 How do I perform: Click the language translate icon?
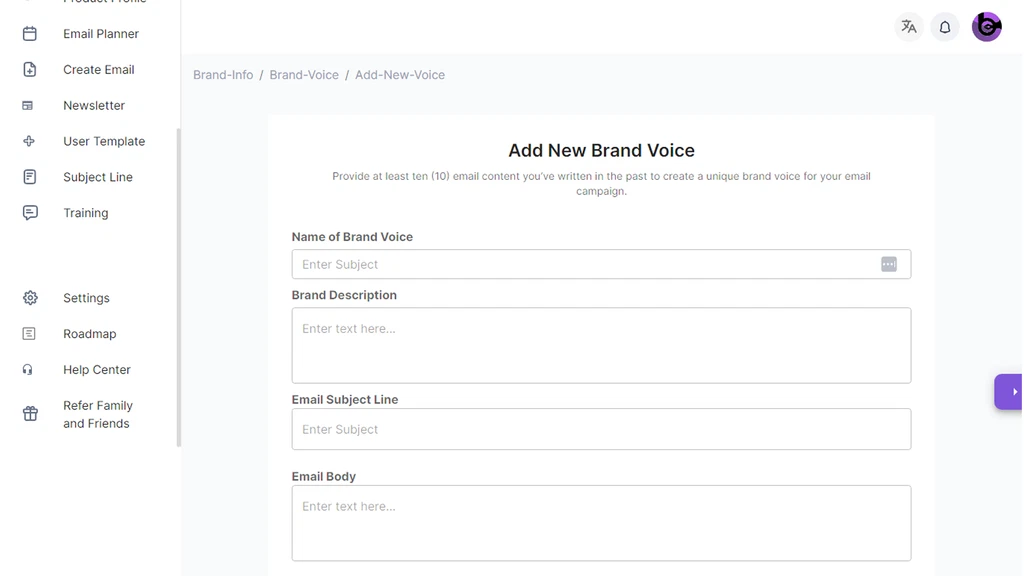pos(908,27)
